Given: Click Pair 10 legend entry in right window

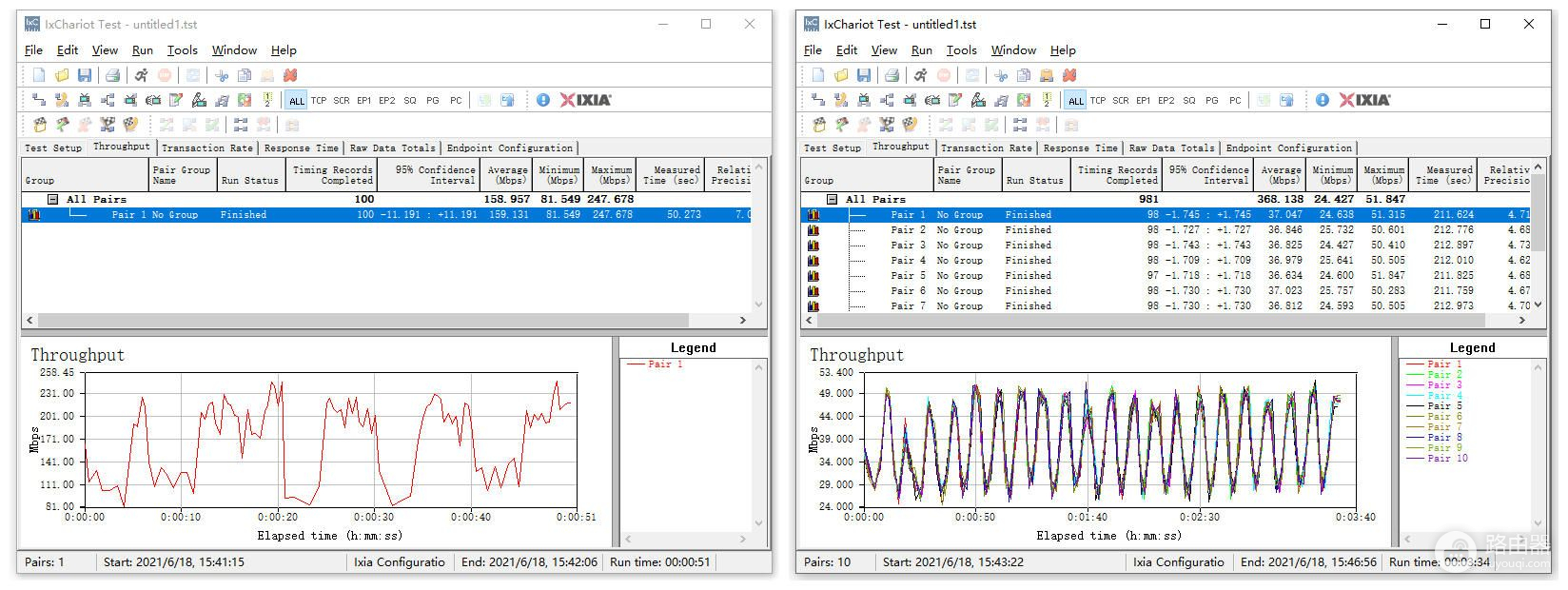Looking at the screenshot, I should click(1447, 458).
